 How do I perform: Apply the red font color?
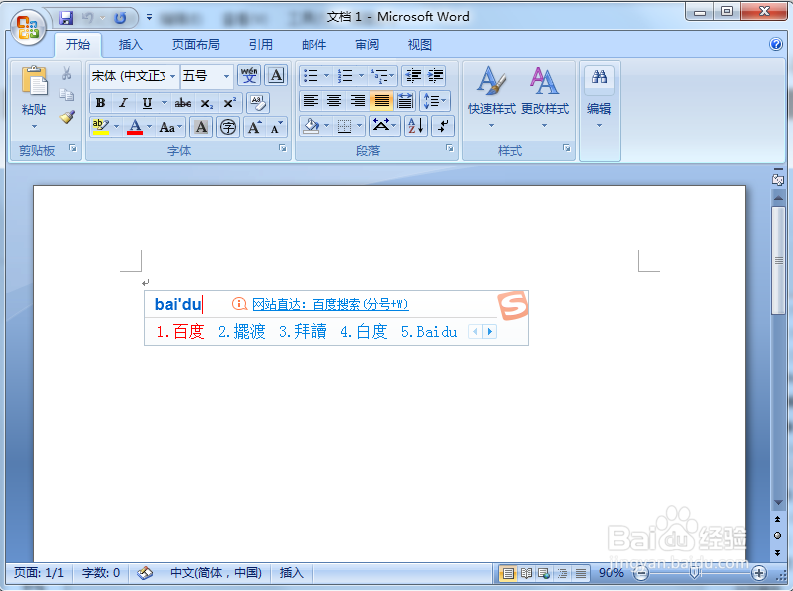click(x=135, y=127)
